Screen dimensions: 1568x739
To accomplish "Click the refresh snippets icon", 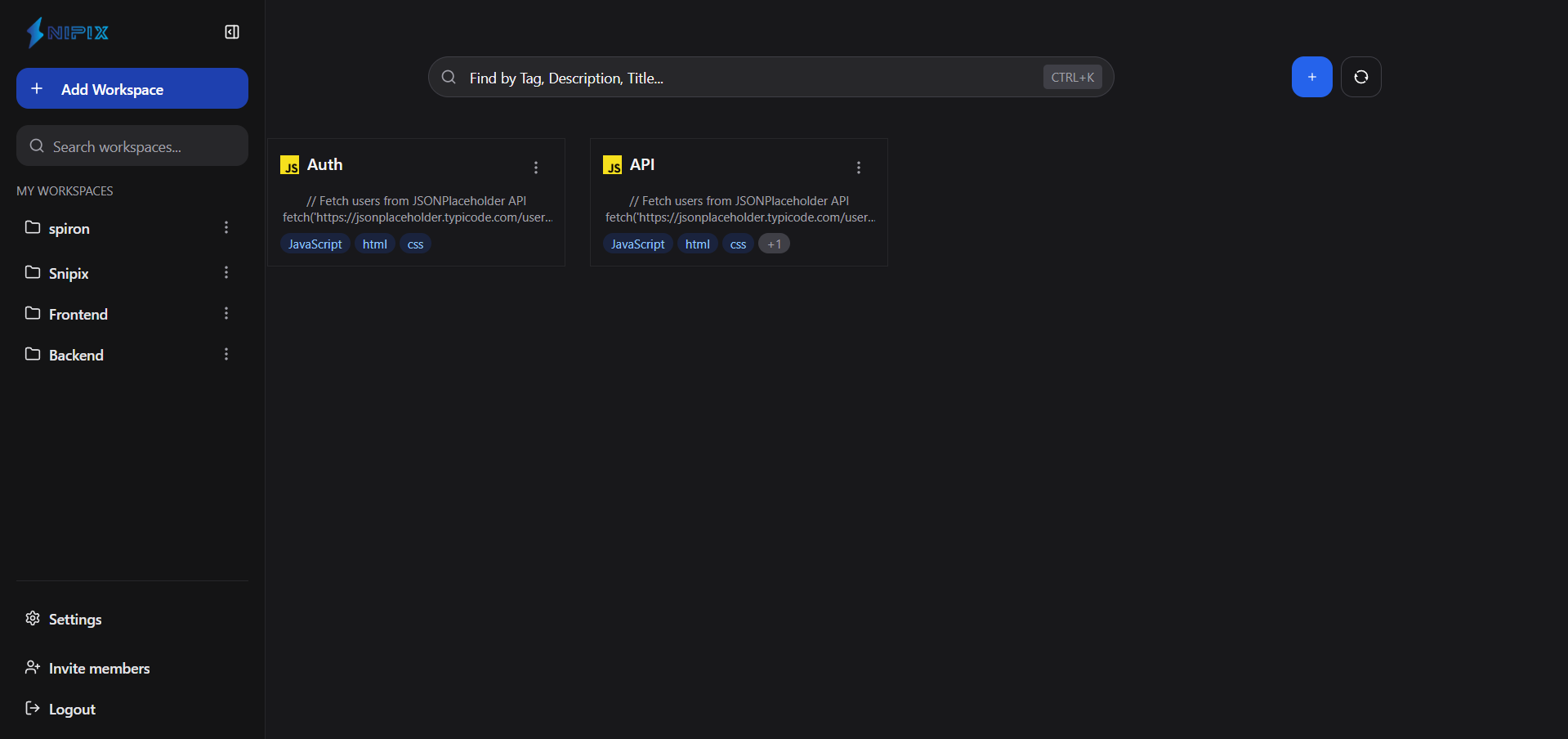I will tap(1360, 77).
